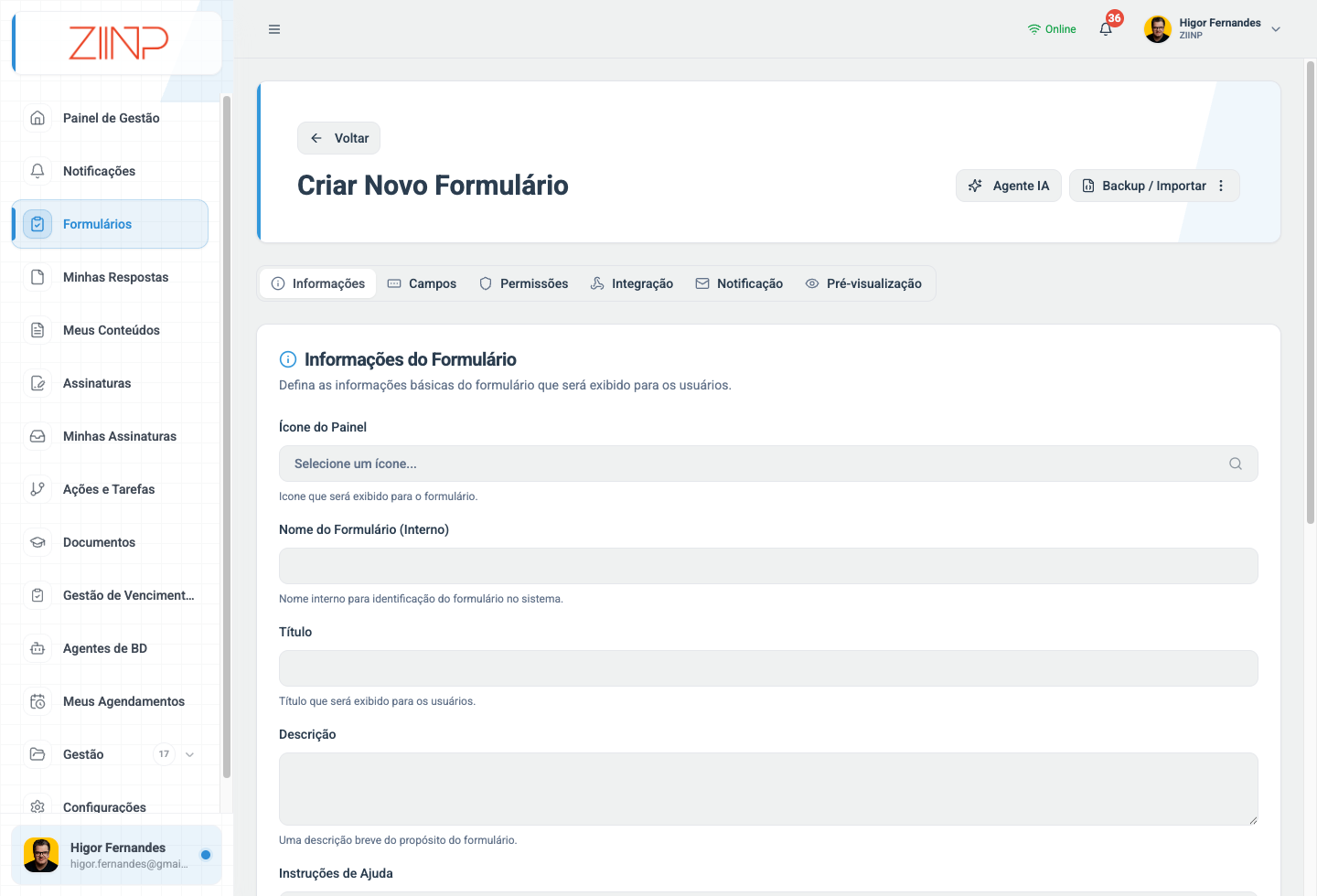Expand the Higor Fernandes profile dropdown
The width and height of the screenshot is (1317, 896).
(1276, 29)
